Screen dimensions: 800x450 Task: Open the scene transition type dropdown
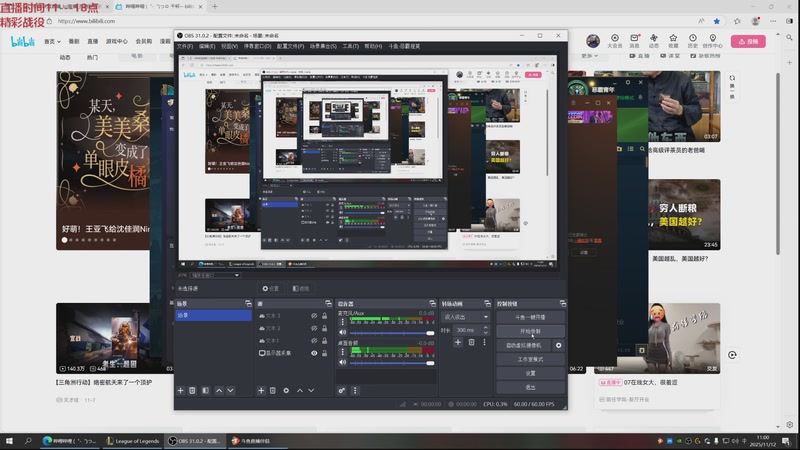(x=465, y=317)
